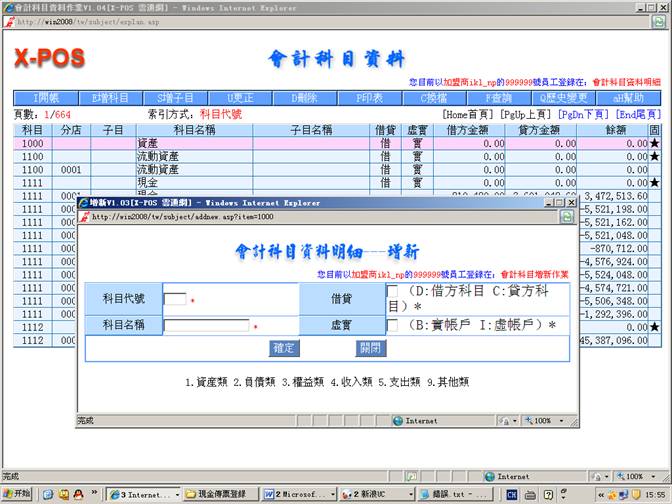Viewport: 672px width, 504px height.
Task: Click the star icon in row 1000
Action: [654, 144]
